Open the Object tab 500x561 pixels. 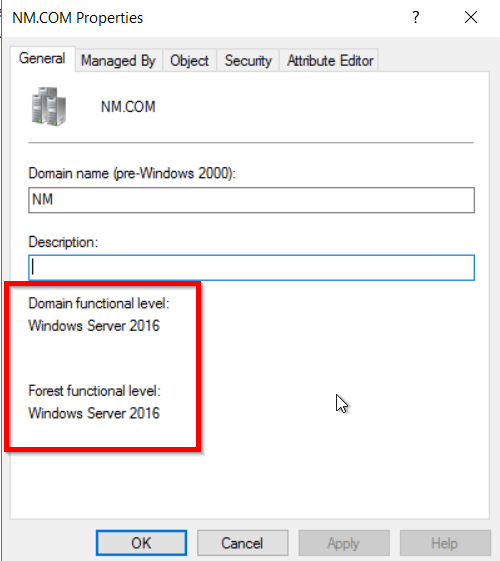189,60
